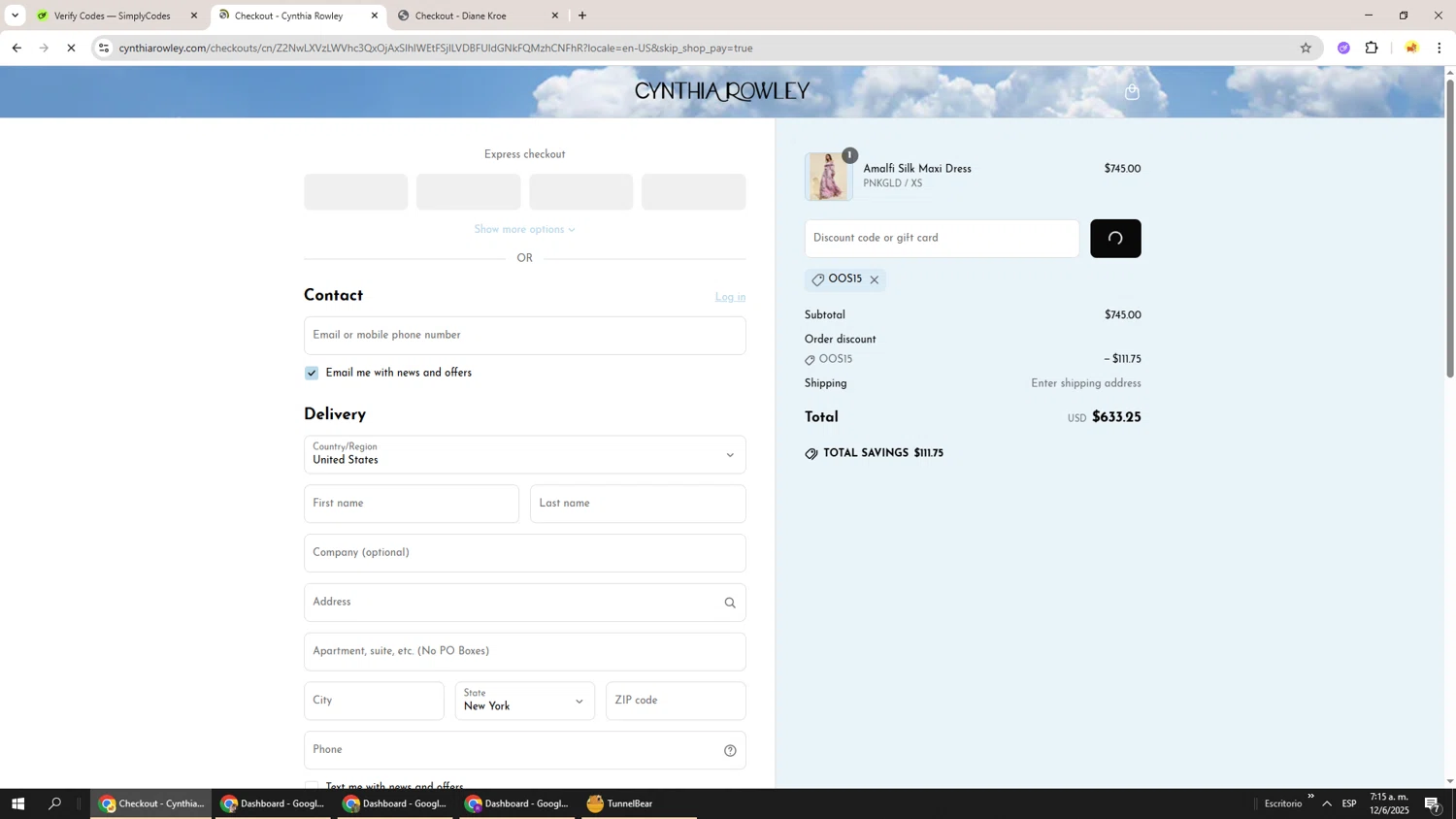Click the Cynthia Rowley logo

pyautogui.click(x=722, y=91)
